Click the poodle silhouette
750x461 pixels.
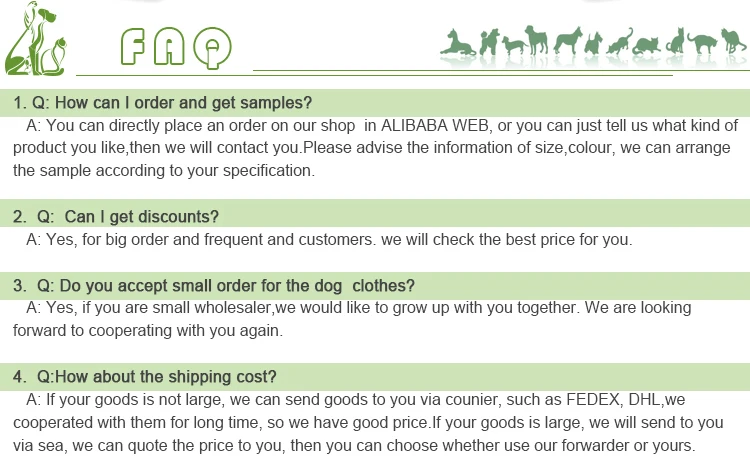coord(489,42)
